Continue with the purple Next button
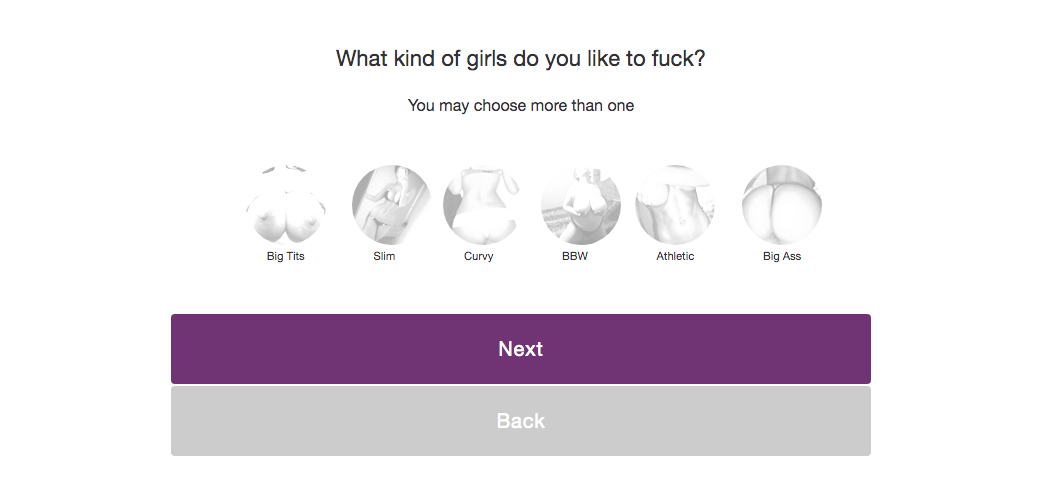 [x=521, y=349]
